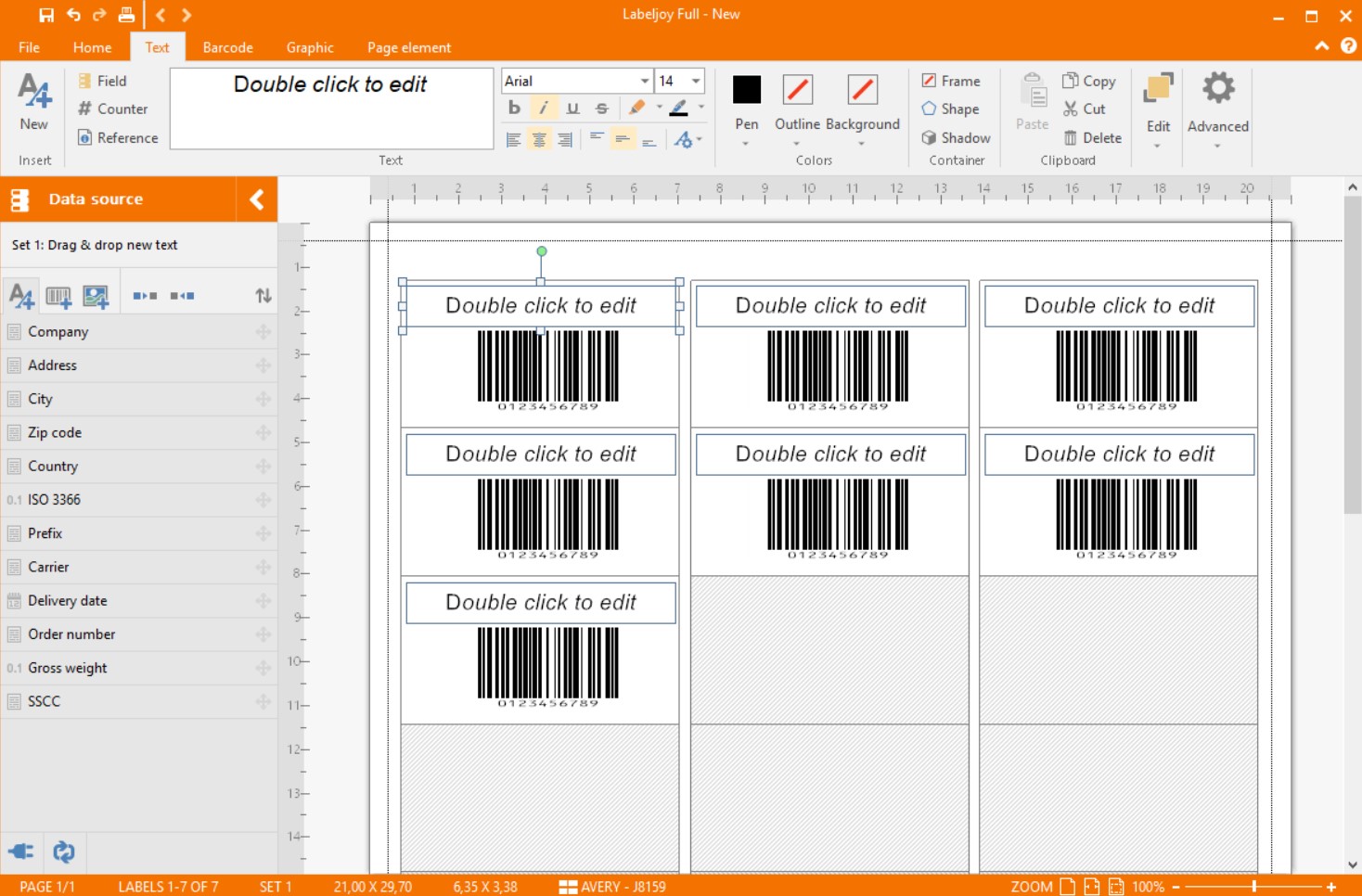The image size is (1362, 896).
Task: Click the orange highlighter icon
Action: point(636,109)
